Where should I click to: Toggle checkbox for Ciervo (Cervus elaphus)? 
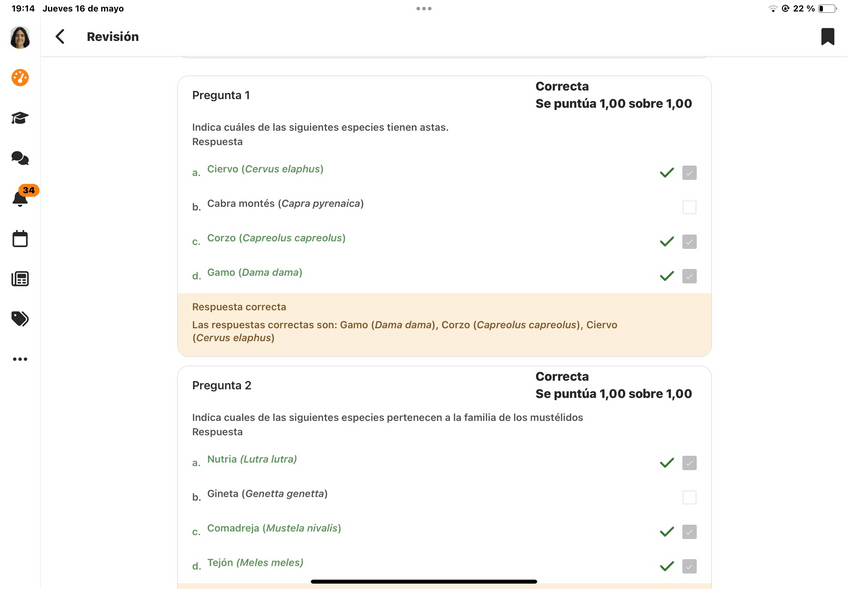point(689,173)
